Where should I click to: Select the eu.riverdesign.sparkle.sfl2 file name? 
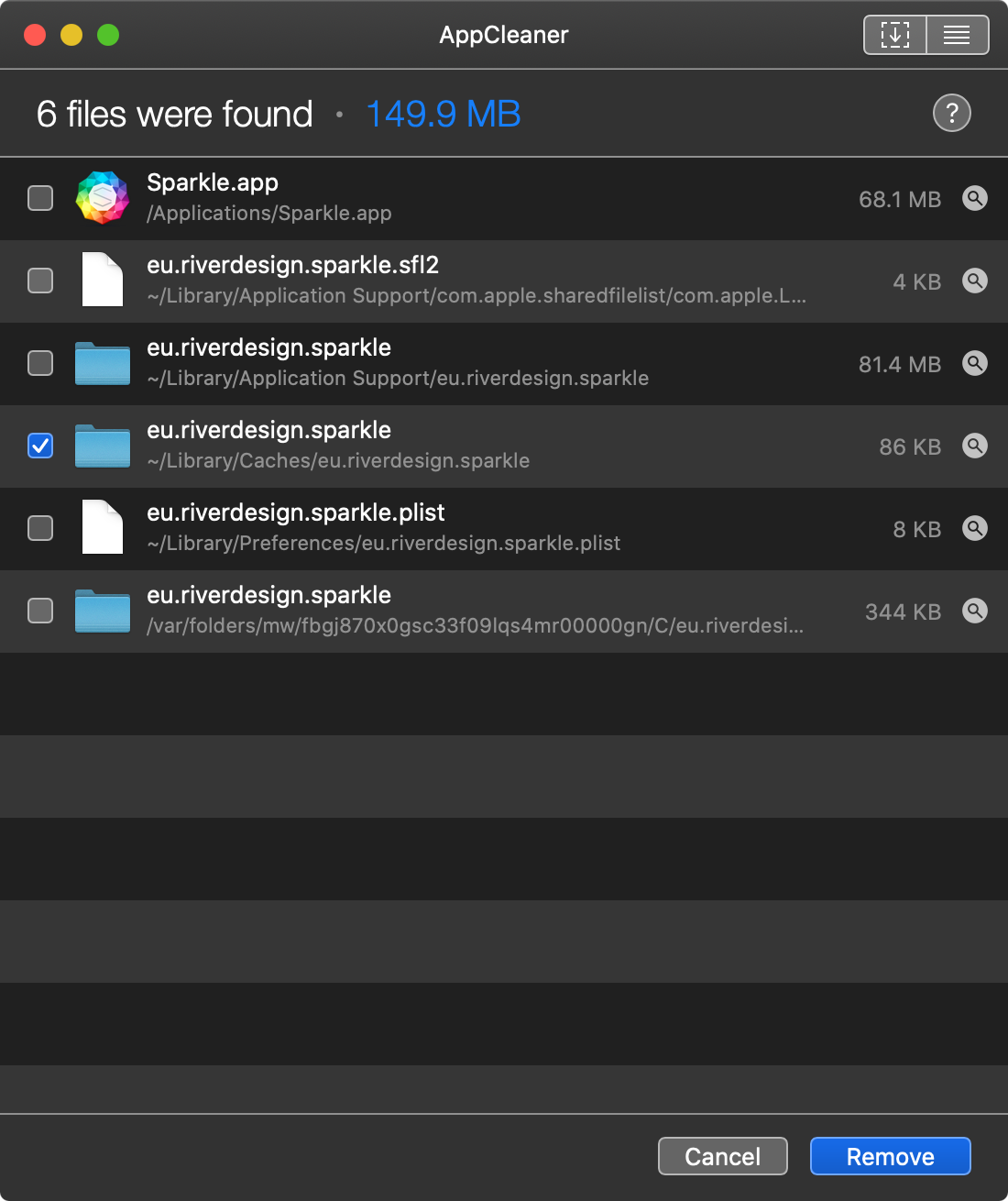(293, 265)
